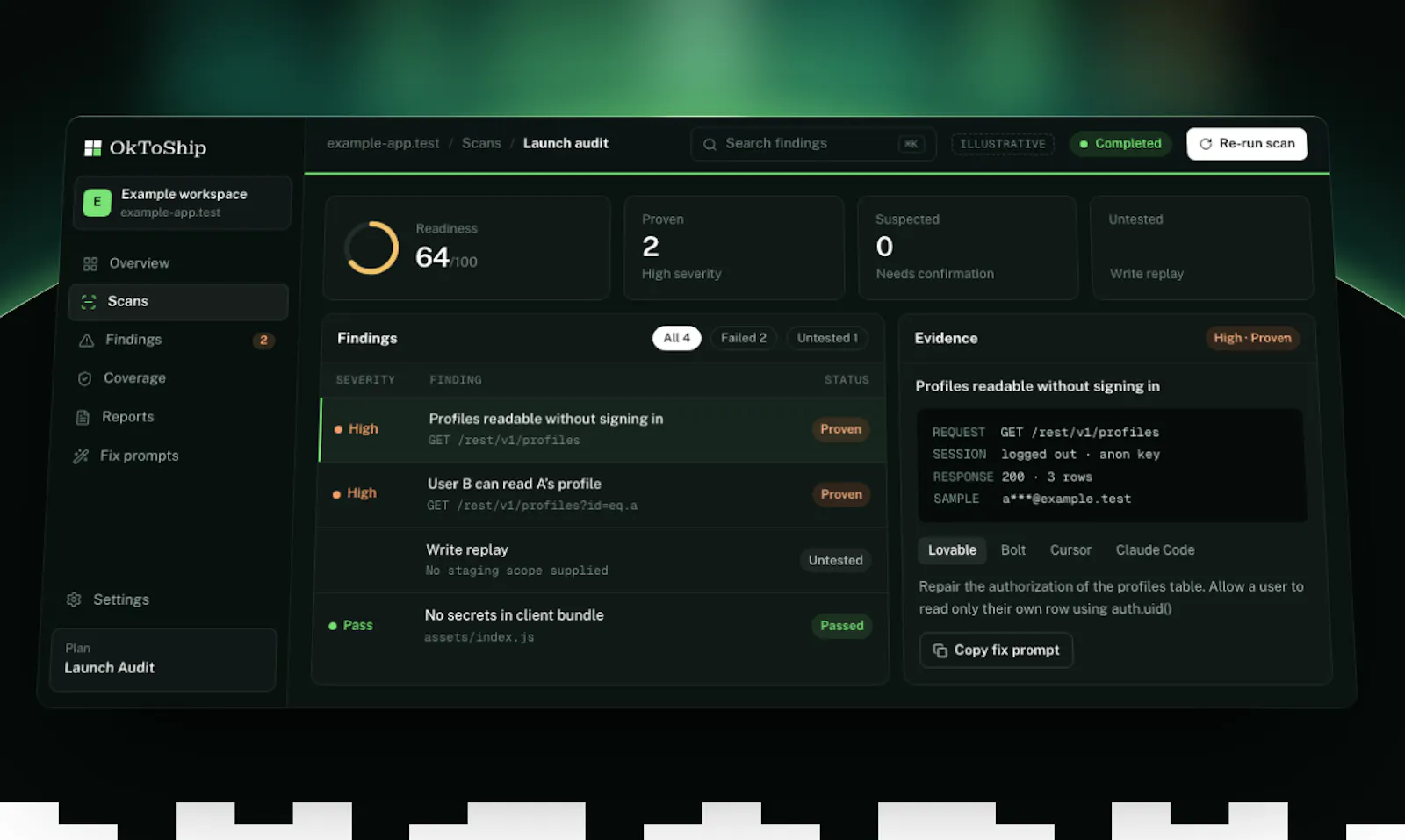Click the green E workspace avatar
Viewport: 1405px width, 840px height.
coord(97,202)
